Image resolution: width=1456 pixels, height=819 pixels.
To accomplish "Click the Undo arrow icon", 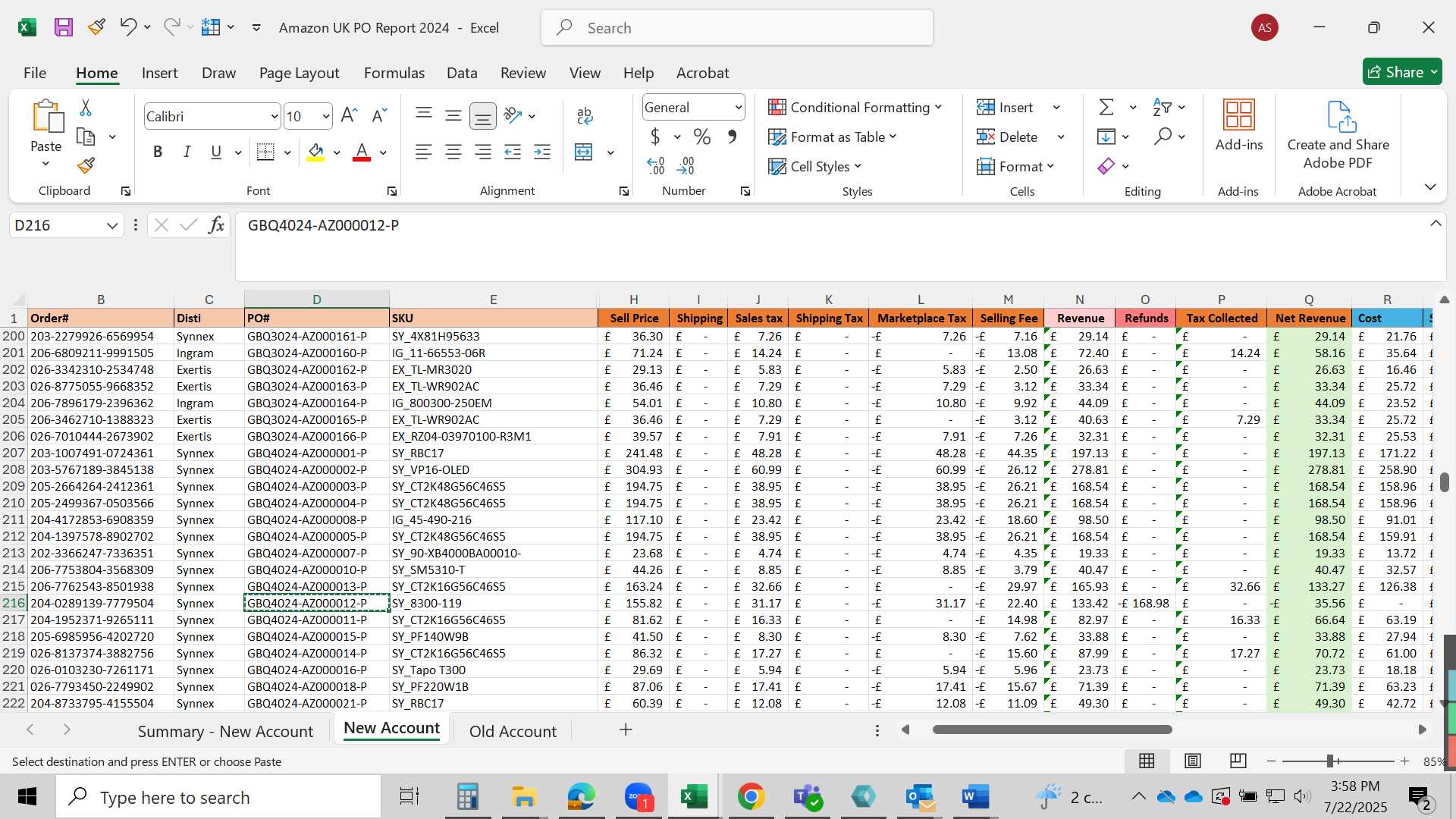I will [127, 27].
